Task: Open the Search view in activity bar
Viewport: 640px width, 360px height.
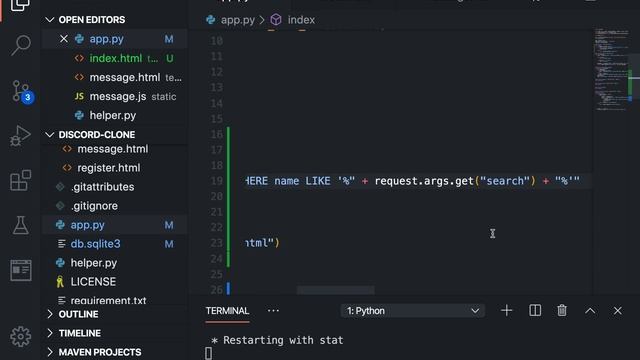Action: coord(20,45)
